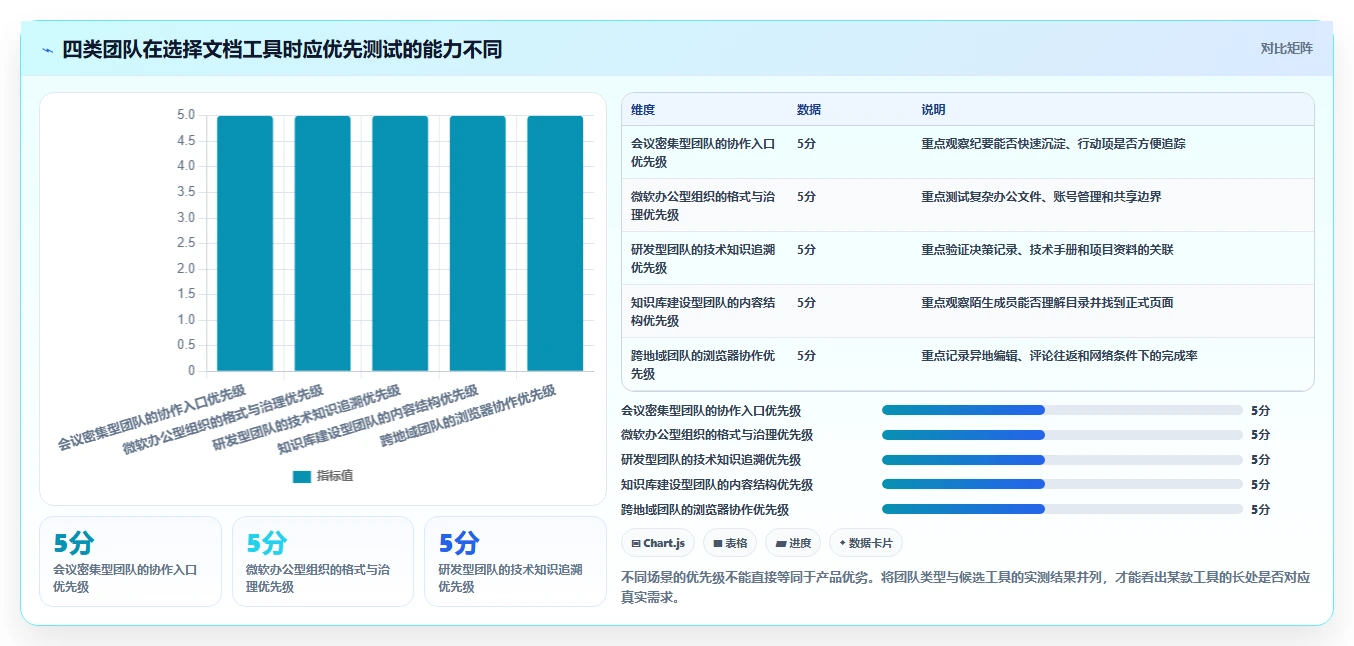The image size is (1354, 646).
Task: Click the progress bar for 跨地域团队的浏览器协作优先级
Action: (x=1062, y=509)
